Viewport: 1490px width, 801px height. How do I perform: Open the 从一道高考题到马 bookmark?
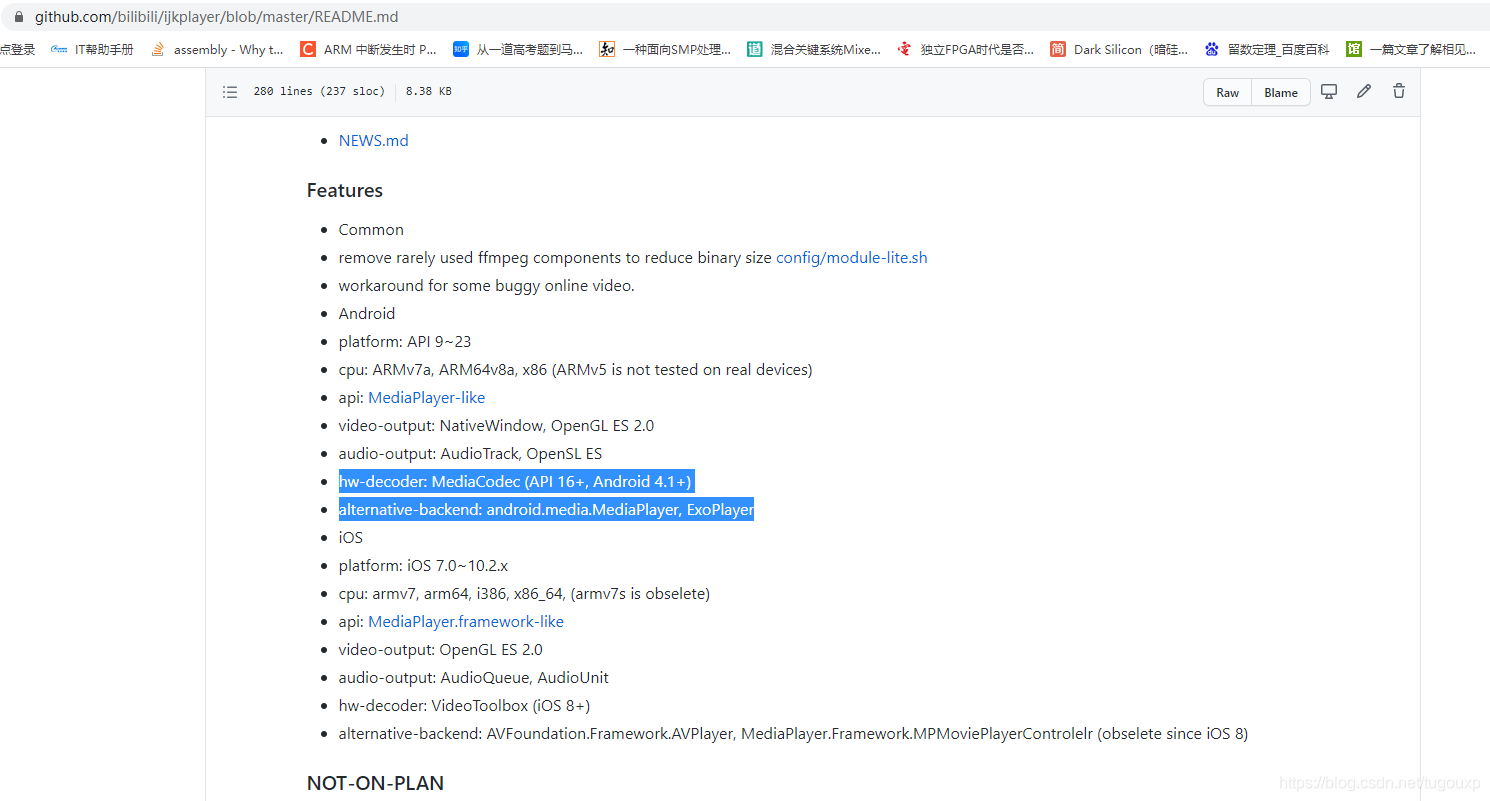(x=518, y=49)
